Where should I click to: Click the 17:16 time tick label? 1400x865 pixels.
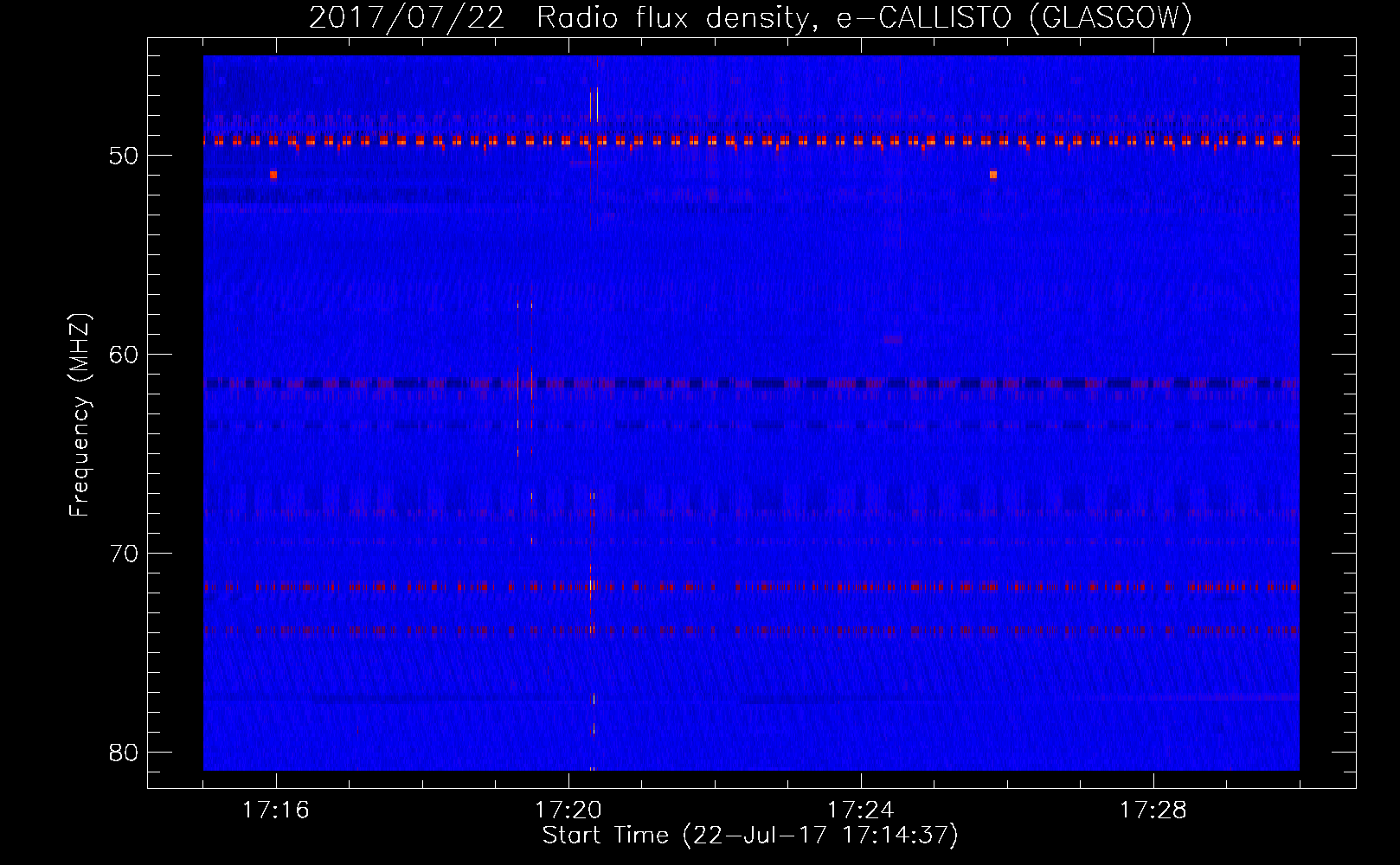(x=276, y=811)
